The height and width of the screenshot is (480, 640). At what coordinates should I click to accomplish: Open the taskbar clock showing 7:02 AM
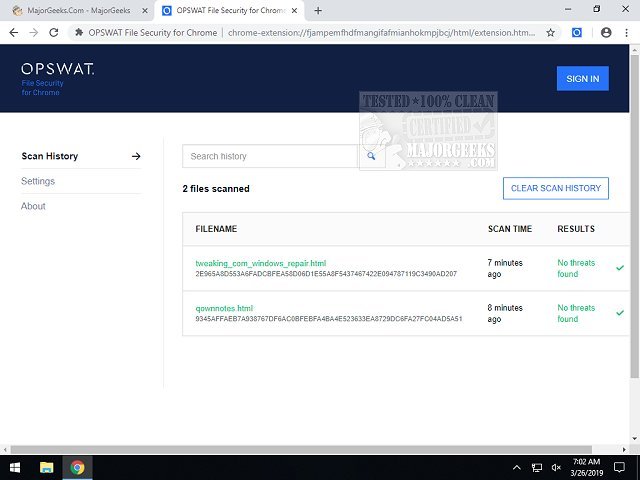pyautogui.click(x=587, y=467)
